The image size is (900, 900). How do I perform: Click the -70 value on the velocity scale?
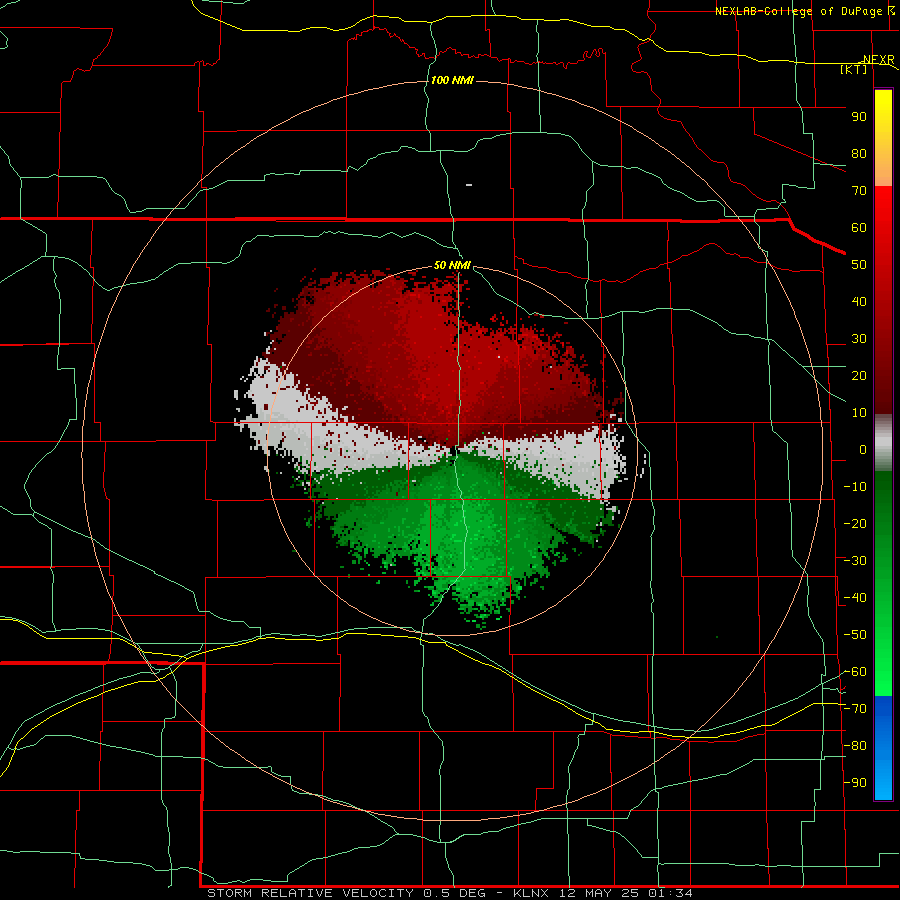click(855, 709)
